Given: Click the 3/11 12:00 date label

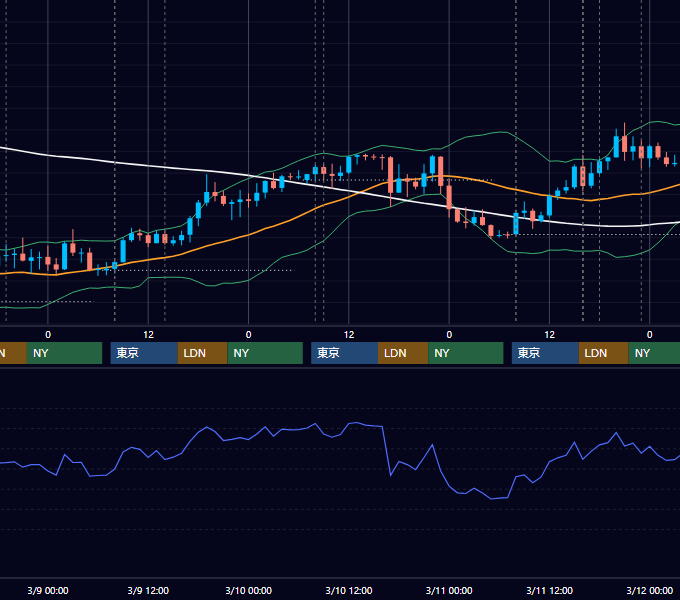Looking at the screenshot, I should click(x=549, y=590).
